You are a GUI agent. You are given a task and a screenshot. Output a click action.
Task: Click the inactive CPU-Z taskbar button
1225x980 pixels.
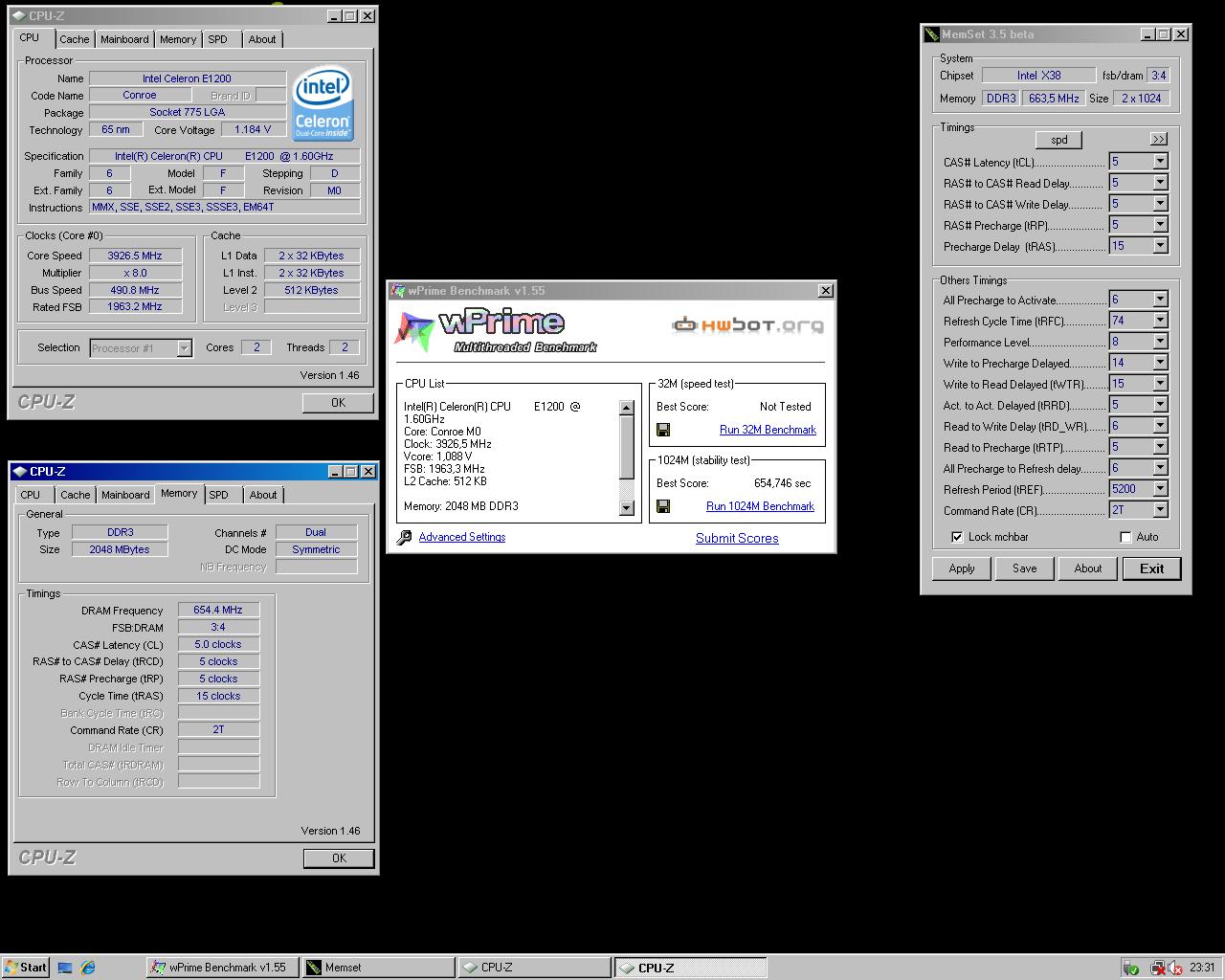533,968
